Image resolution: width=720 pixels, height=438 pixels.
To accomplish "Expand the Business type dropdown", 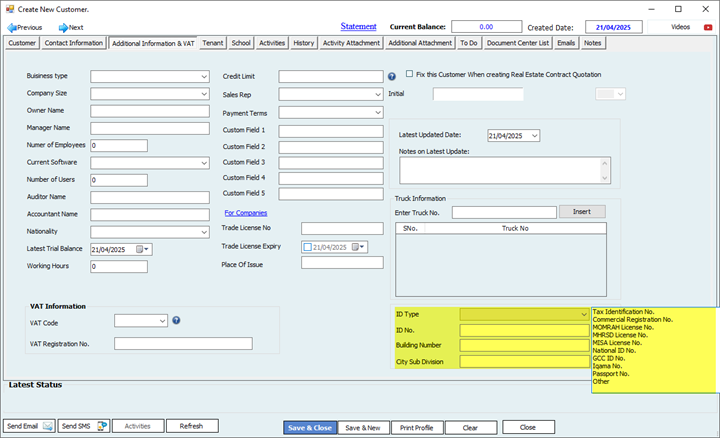I will click(204, 77).
